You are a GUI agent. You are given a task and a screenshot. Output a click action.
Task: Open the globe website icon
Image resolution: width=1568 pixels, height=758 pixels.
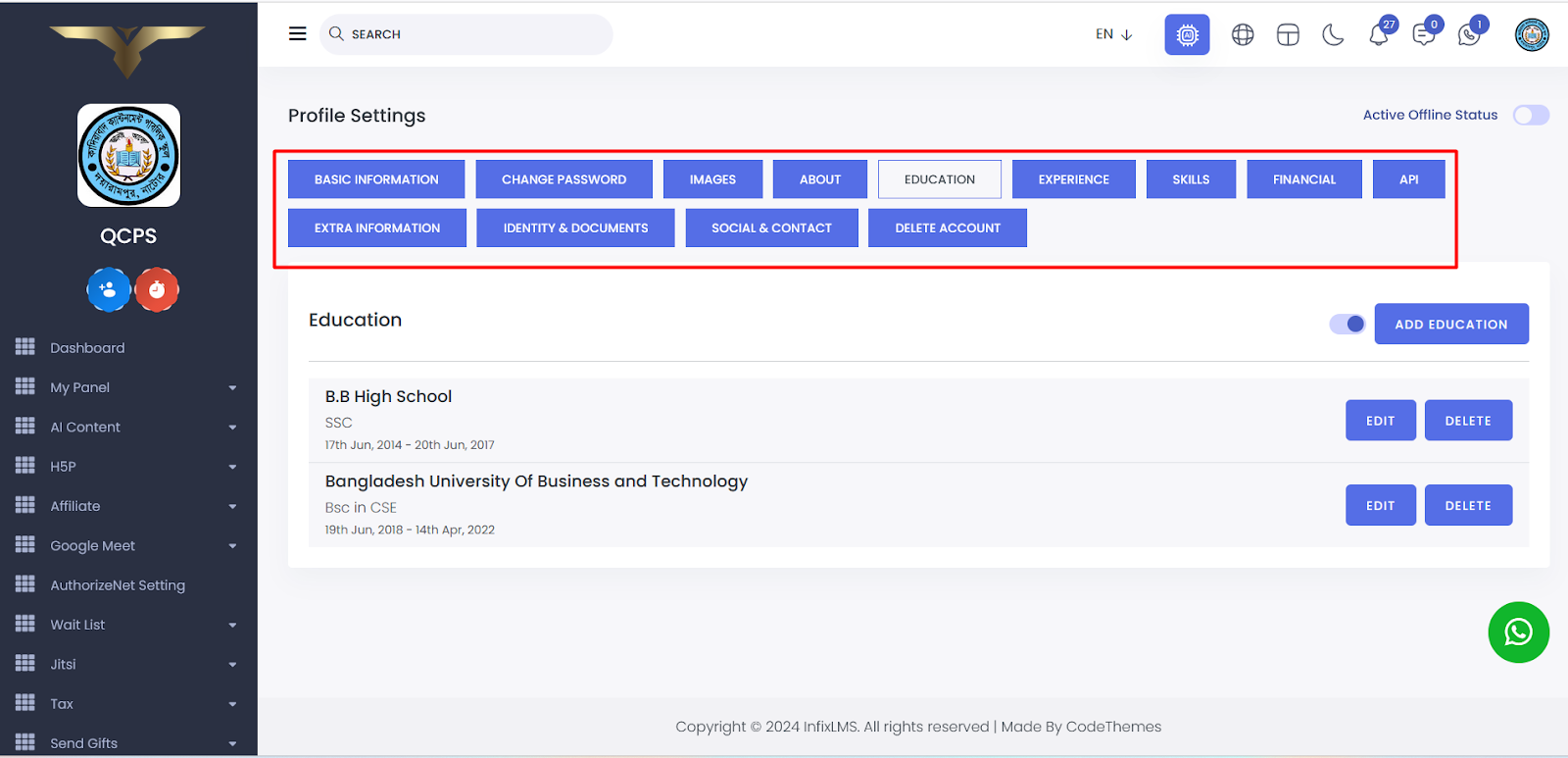(1243, 35)
